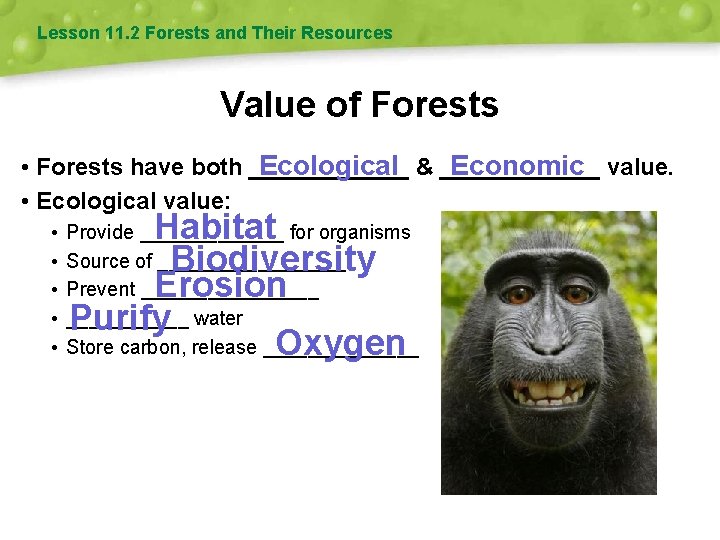Click the text 'Source of'
This screenshot has width=720, height=540.
pos(109,261)
